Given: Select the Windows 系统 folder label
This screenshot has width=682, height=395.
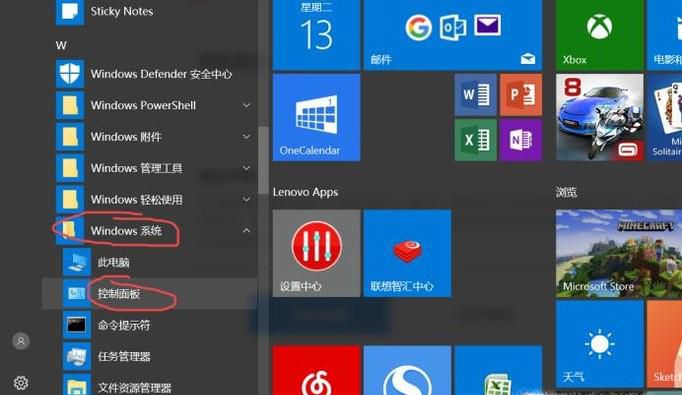Looking at the screenshot, I should (126, 231).
